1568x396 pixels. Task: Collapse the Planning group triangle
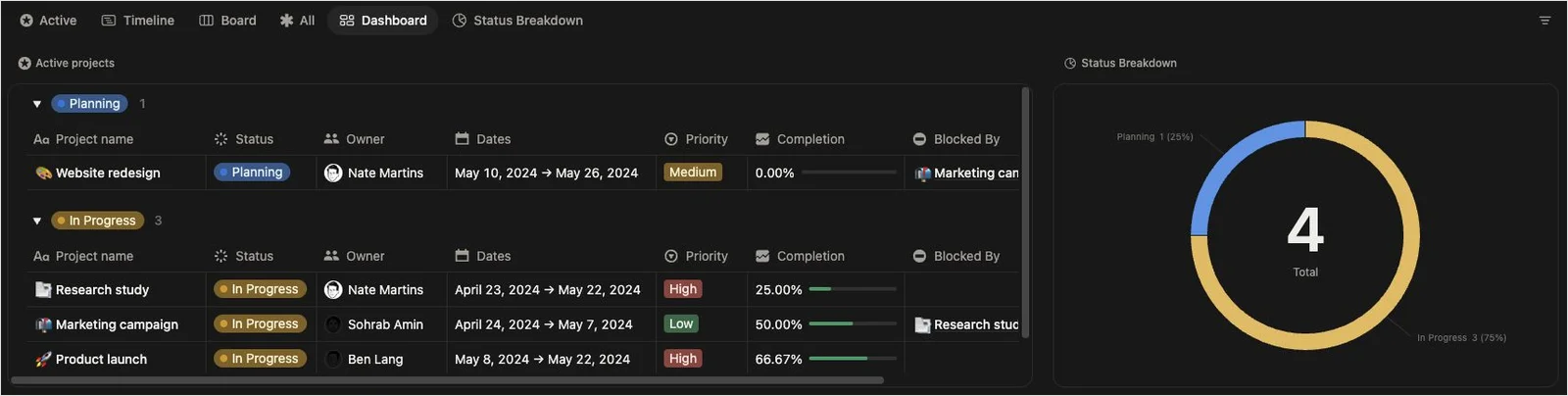[37, 104]
